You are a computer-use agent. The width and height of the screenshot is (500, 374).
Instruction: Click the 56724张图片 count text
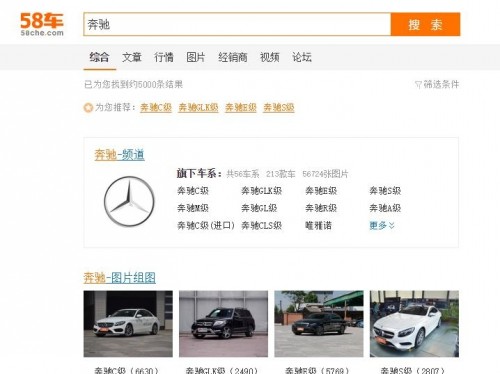[325, 174]
